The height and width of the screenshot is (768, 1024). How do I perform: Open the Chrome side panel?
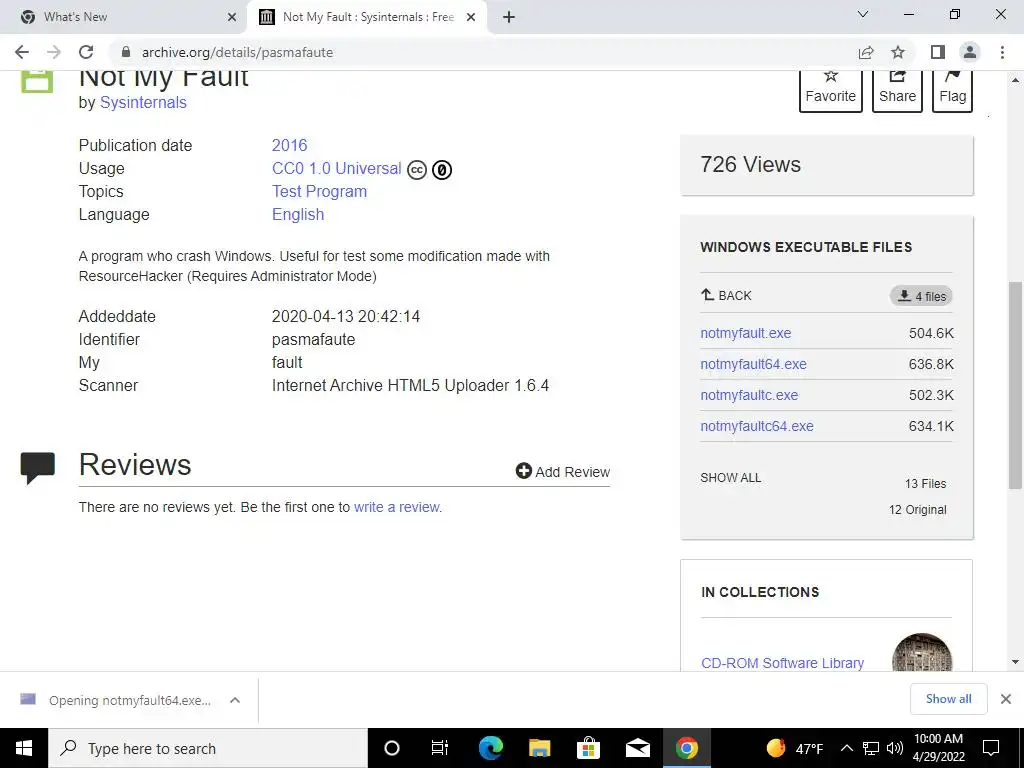click(x=938, y=52)
